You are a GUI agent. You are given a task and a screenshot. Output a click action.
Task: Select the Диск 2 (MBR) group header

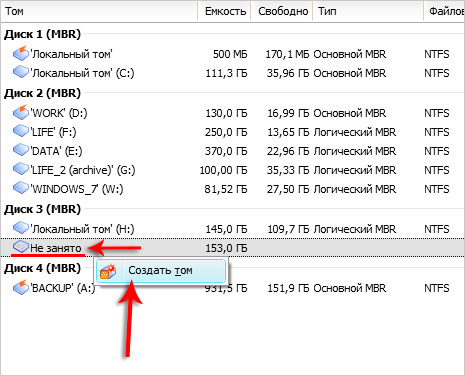(42, 93)
